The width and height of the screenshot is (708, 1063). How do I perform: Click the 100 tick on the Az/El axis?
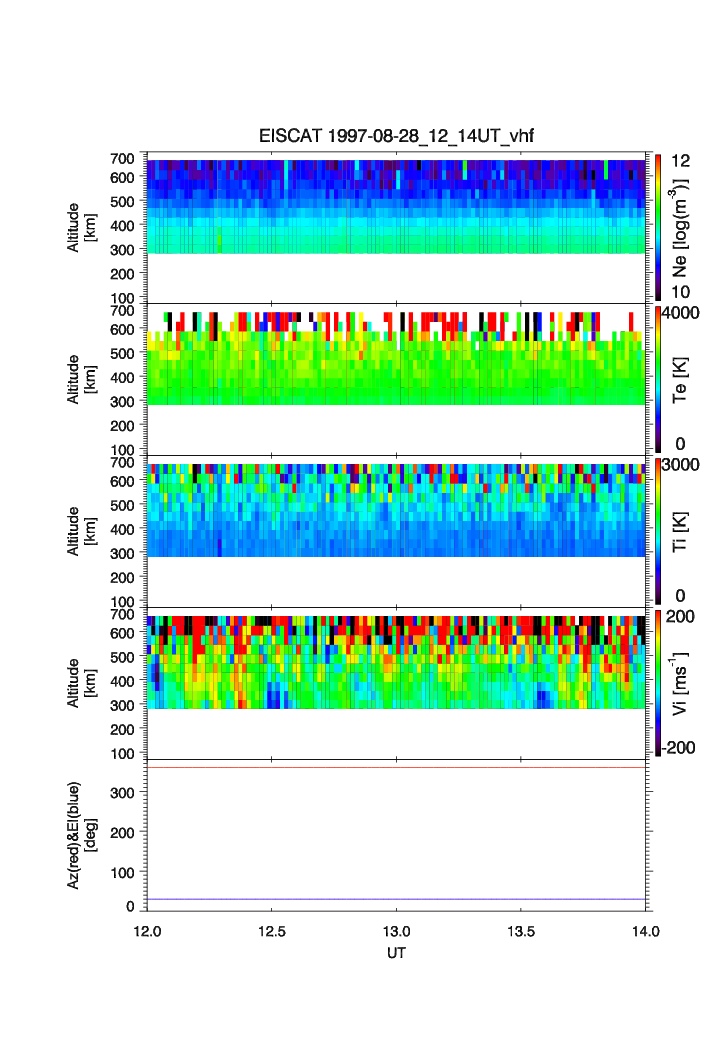(122, 873)
